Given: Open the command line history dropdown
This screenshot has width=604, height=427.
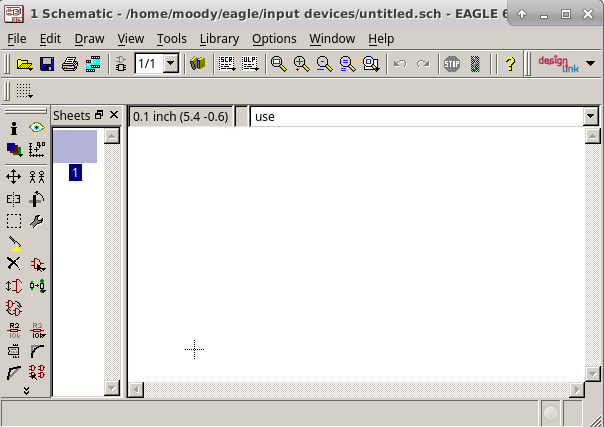Looking at the screenshot, I should [591, 116].
